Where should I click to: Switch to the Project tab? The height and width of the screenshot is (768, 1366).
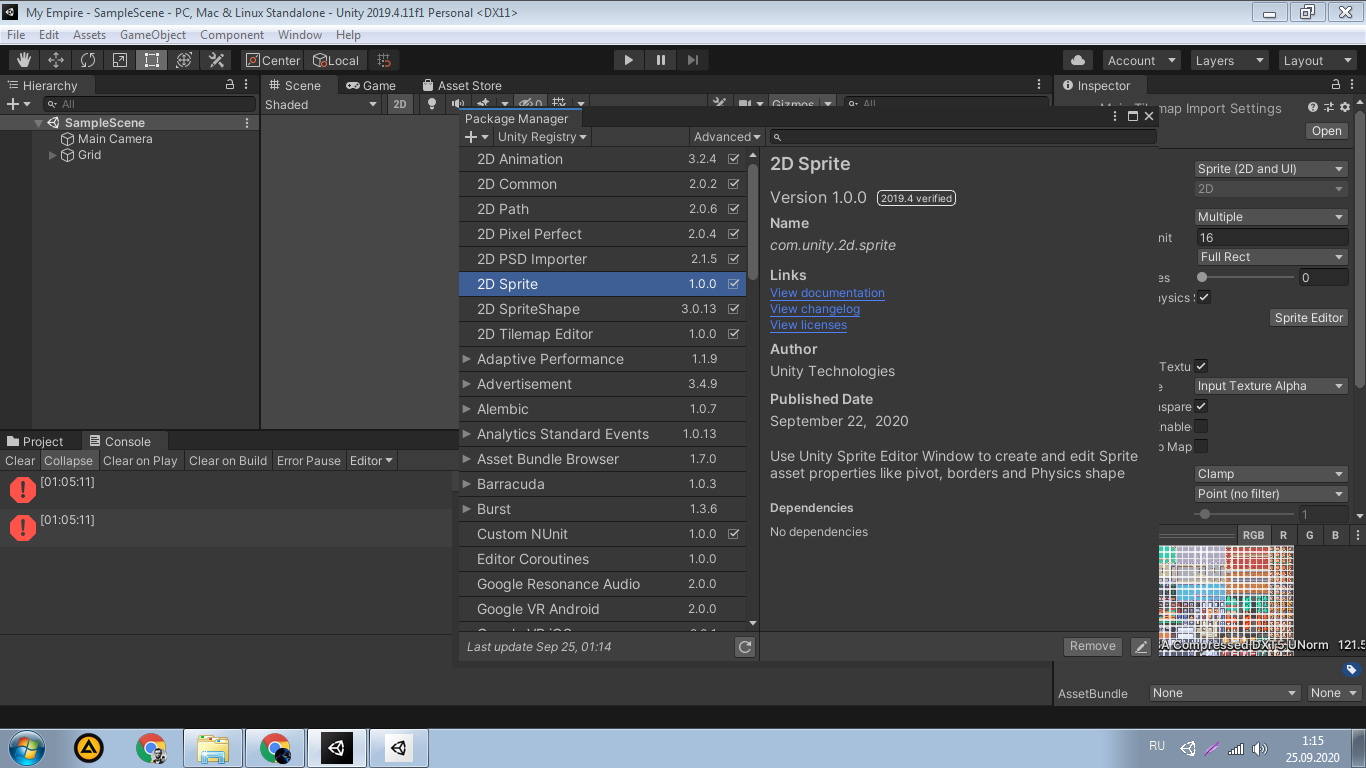click(35, 441)
